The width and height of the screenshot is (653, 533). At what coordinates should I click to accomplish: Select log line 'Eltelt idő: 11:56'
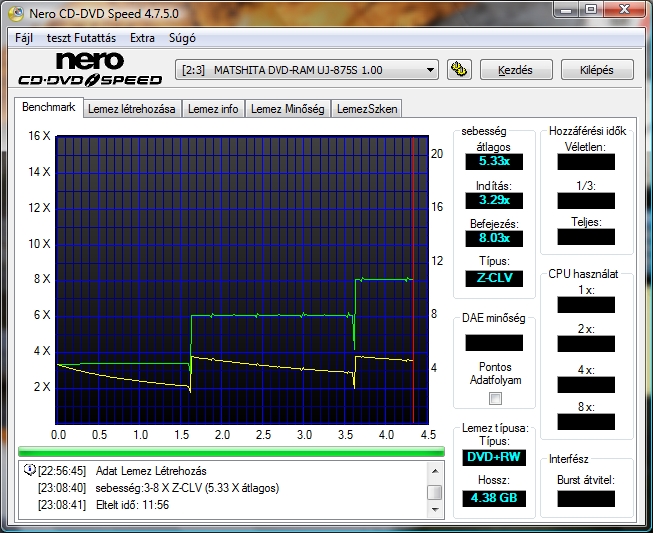coord(132,505)
